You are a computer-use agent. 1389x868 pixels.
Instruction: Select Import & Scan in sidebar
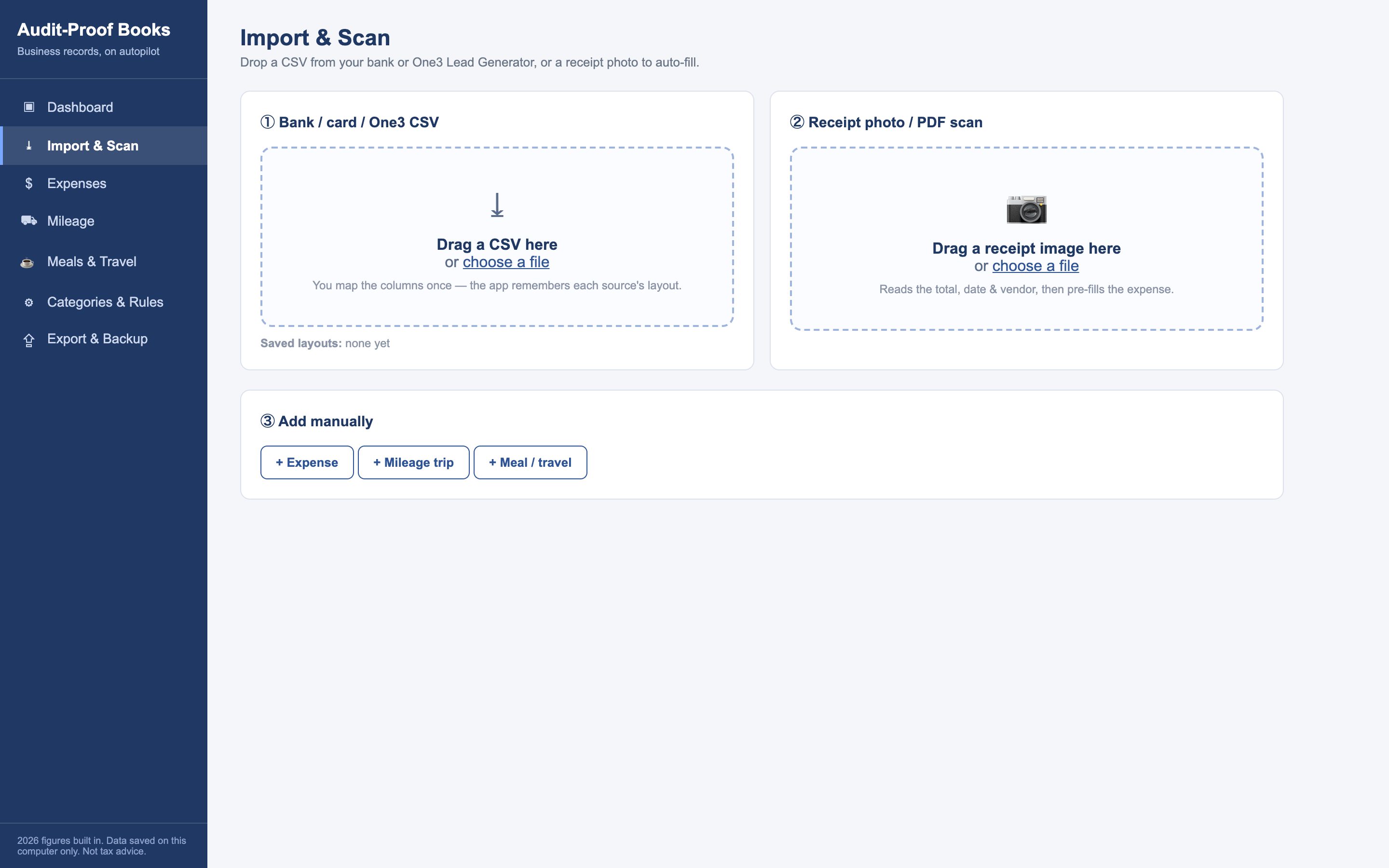pyautogui.click(x=104, y=146)
